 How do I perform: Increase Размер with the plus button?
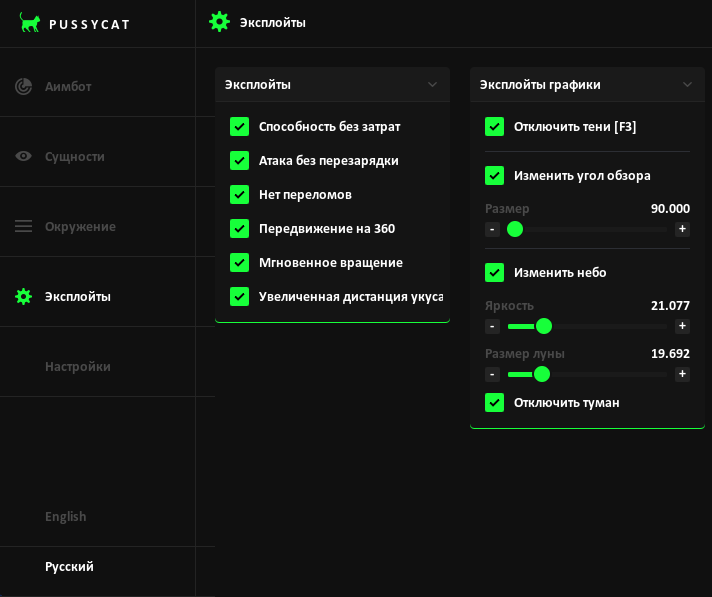[x=682, y=229]
